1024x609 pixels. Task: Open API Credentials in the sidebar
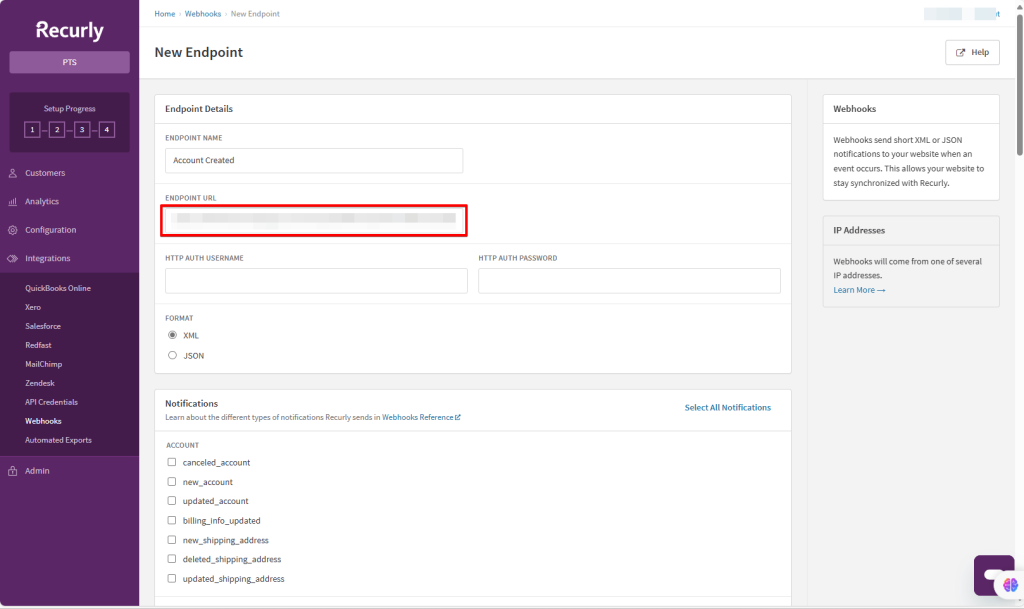[x=51, y=402]
